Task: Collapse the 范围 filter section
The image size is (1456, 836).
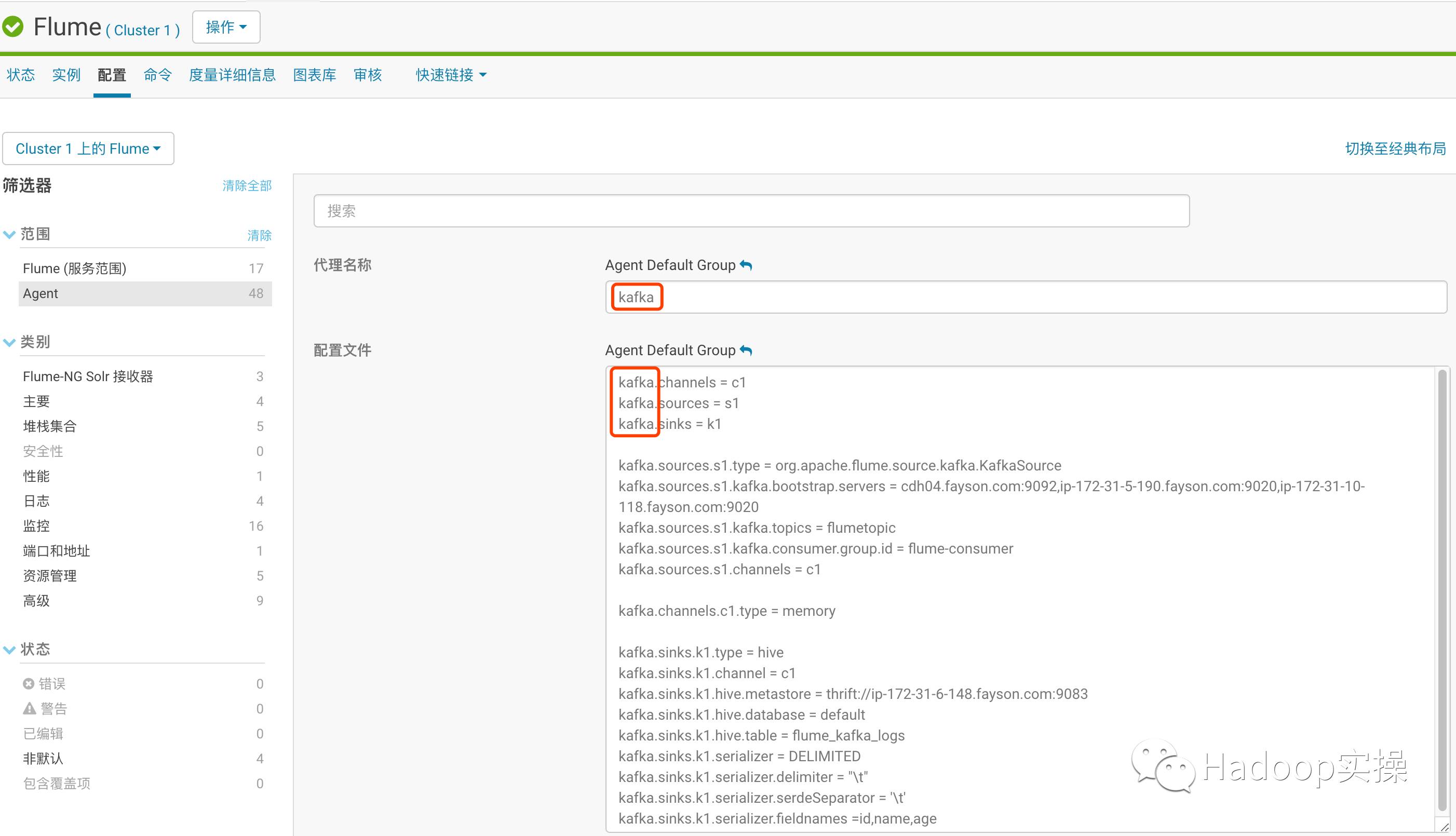Action: point(9,234)
